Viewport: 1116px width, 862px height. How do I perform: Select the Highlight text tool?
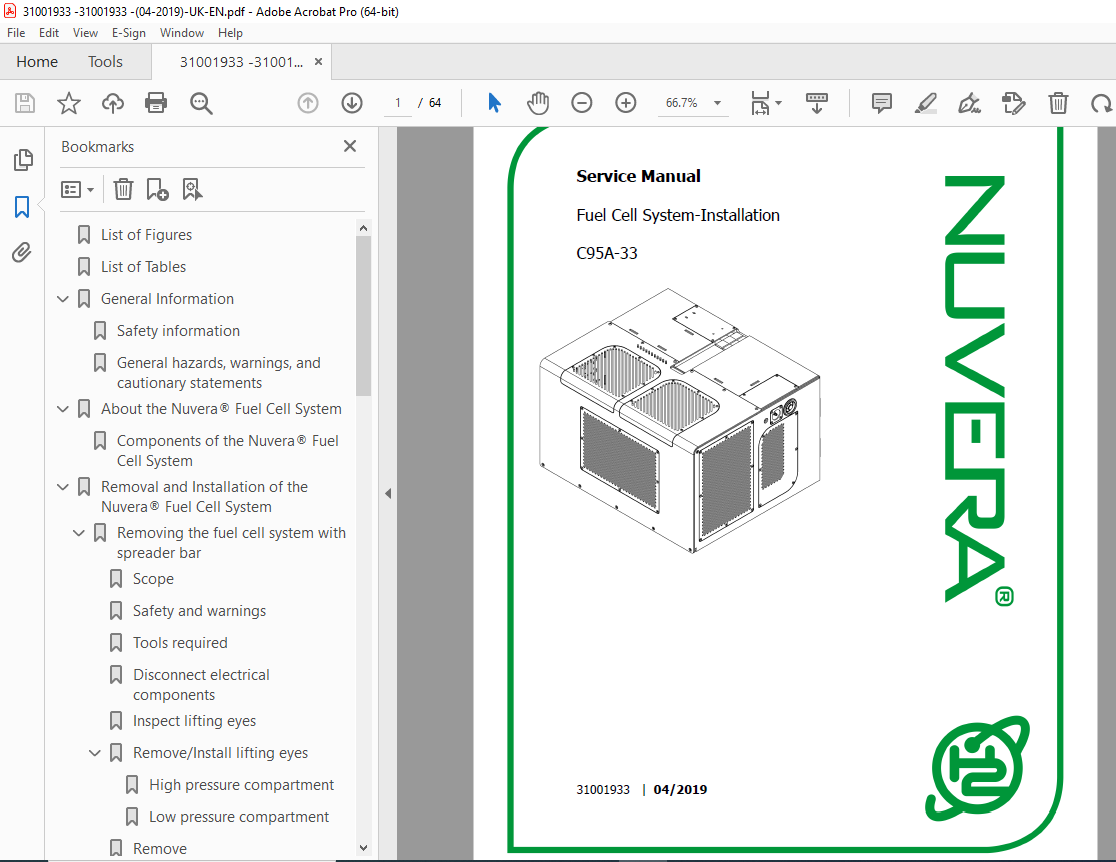tap(925, 103)
